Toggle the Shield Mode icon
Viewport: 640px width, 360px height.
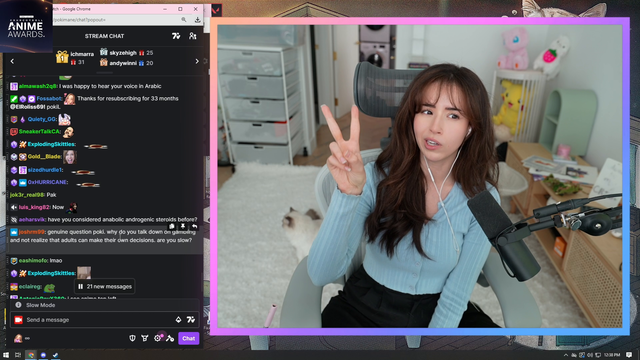tap(132, 338)
